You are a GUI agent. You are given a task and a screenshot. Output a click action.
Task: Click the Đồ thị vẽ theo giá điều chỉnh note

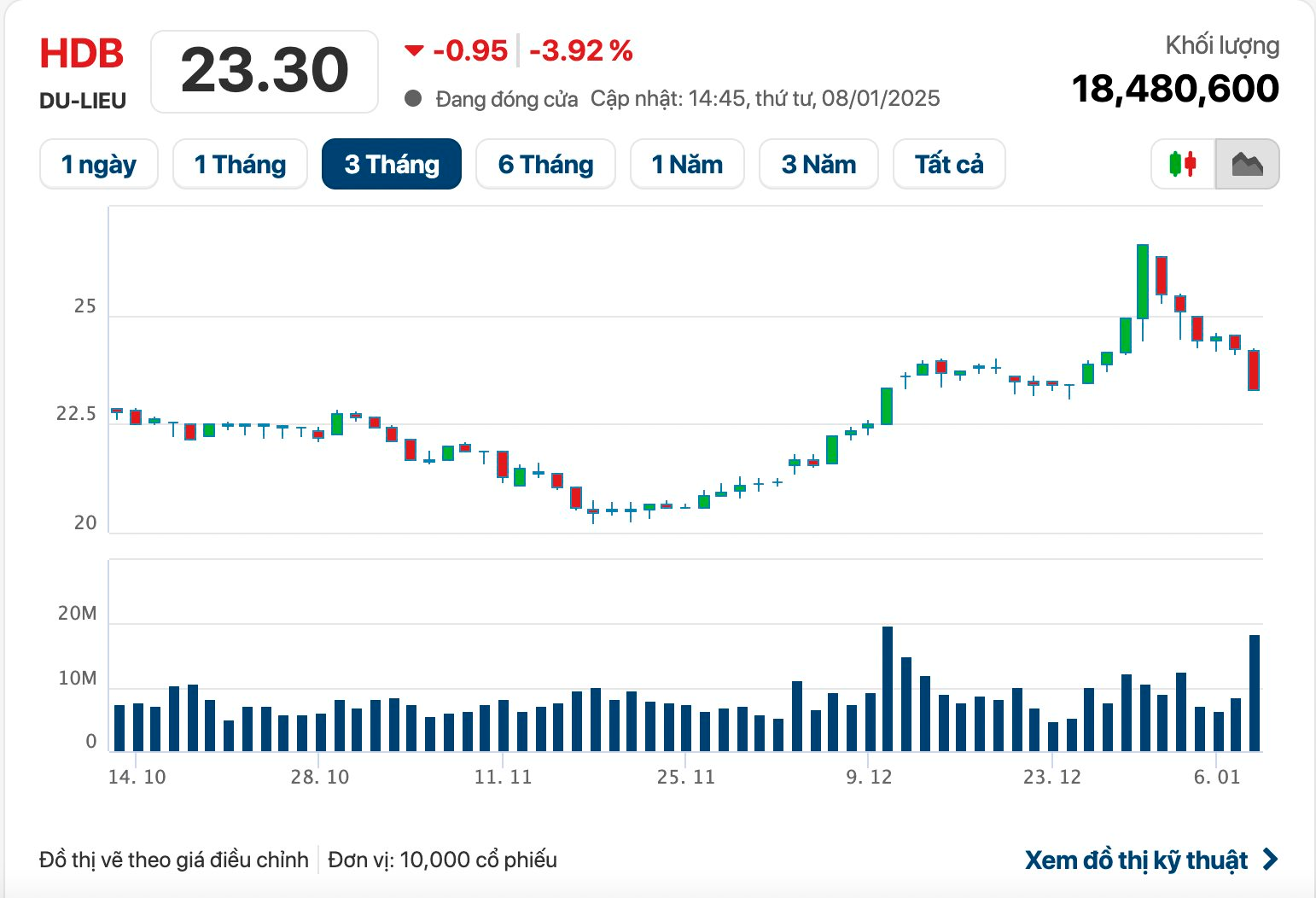(174, 860)
